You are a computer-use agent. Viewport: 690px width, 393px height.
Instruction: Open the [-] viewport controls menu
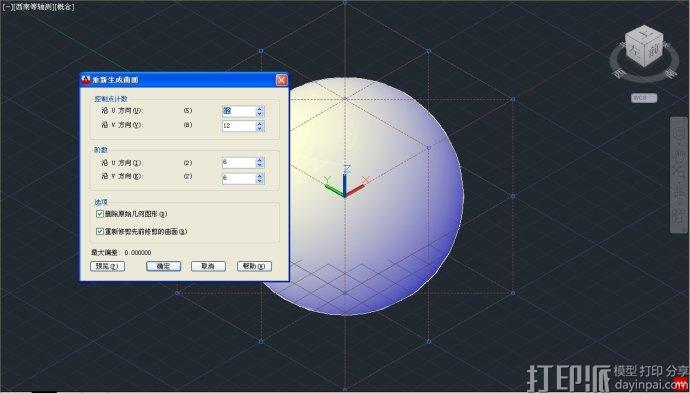point(8,7)
